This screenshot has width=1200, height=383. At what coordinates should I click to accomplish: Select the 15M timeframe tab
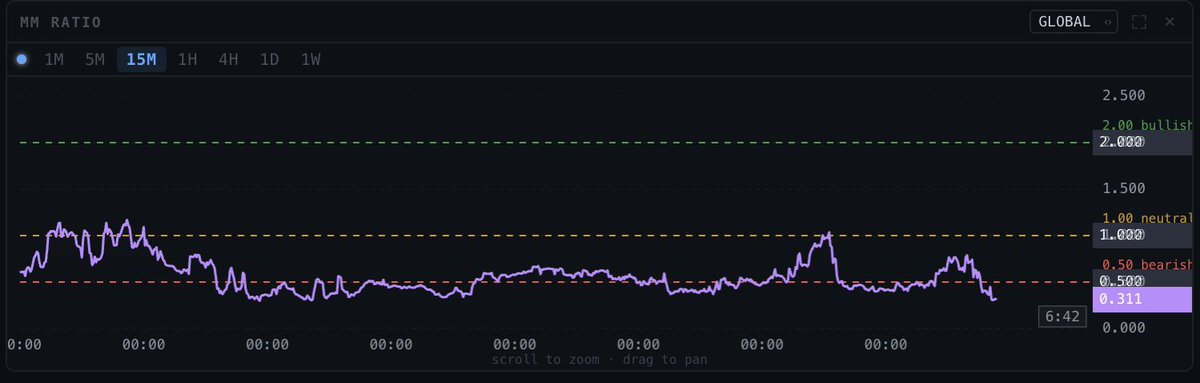tap(141, 59)
